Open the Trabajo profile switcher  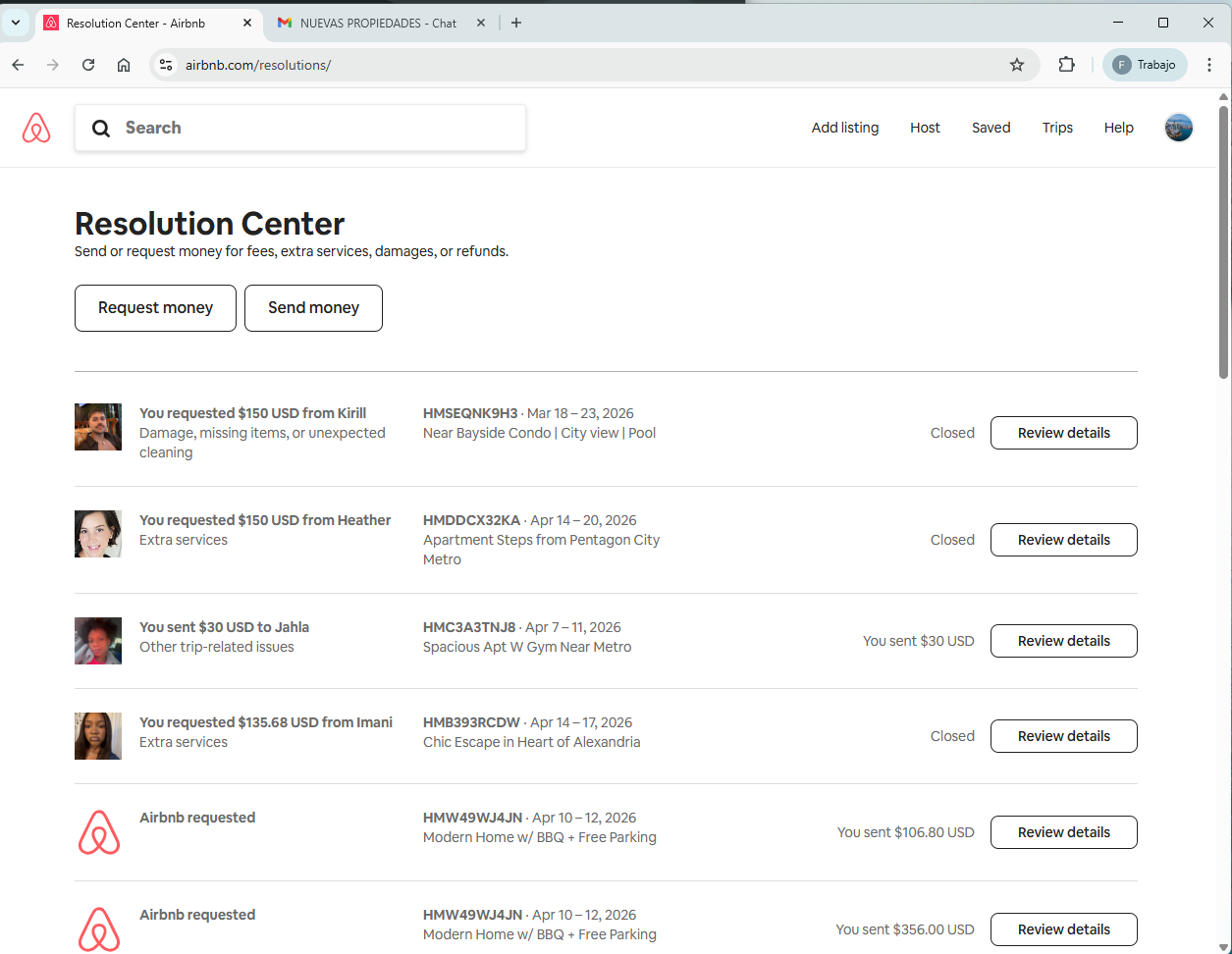(1145, 65)
